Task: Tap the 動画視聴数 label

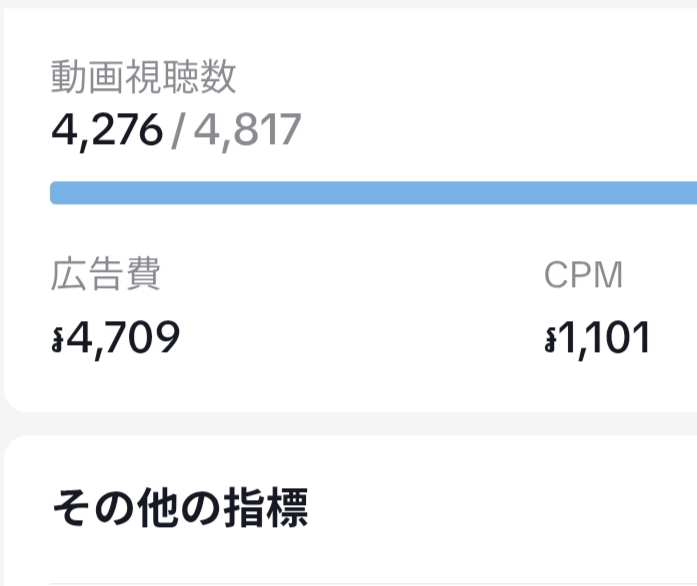Action: tap(144, 76)
